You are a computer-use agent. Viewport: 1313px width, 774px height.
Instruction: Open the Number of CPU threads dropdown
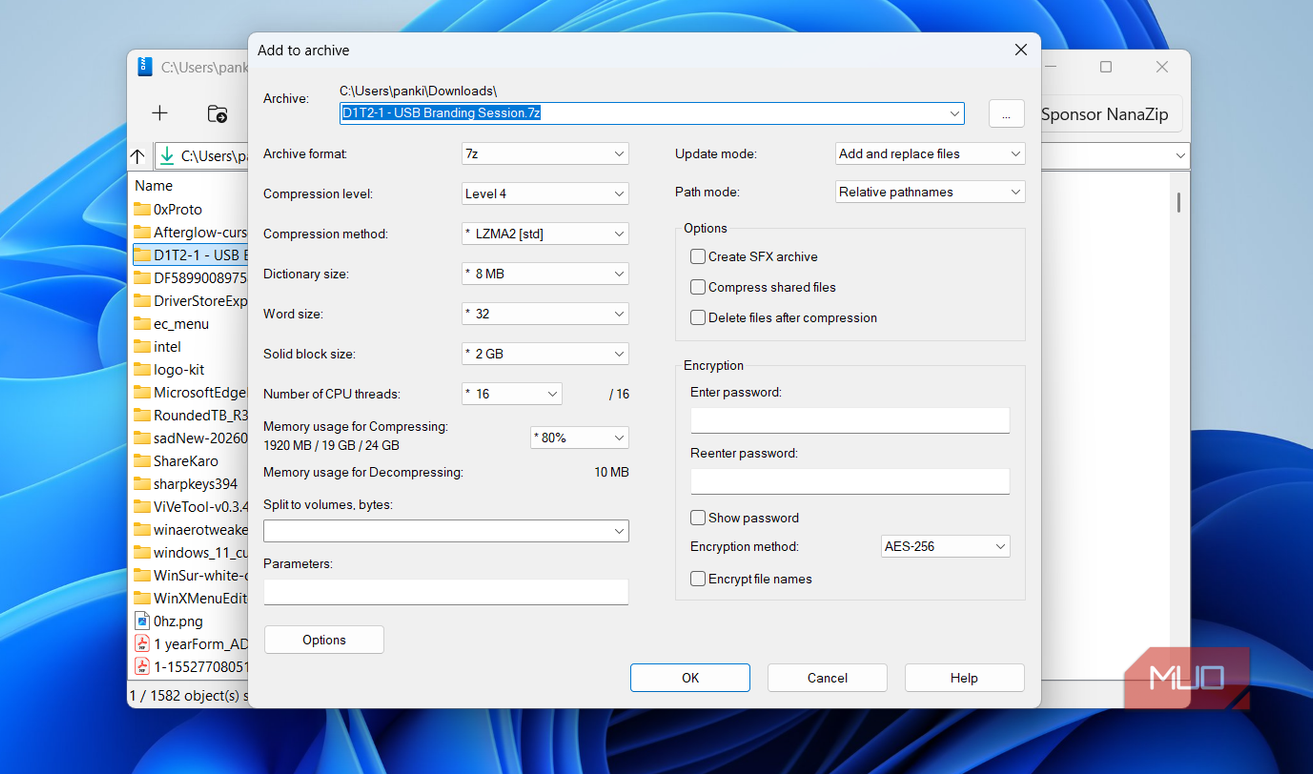pyautogui.click(x=512, y=394)
